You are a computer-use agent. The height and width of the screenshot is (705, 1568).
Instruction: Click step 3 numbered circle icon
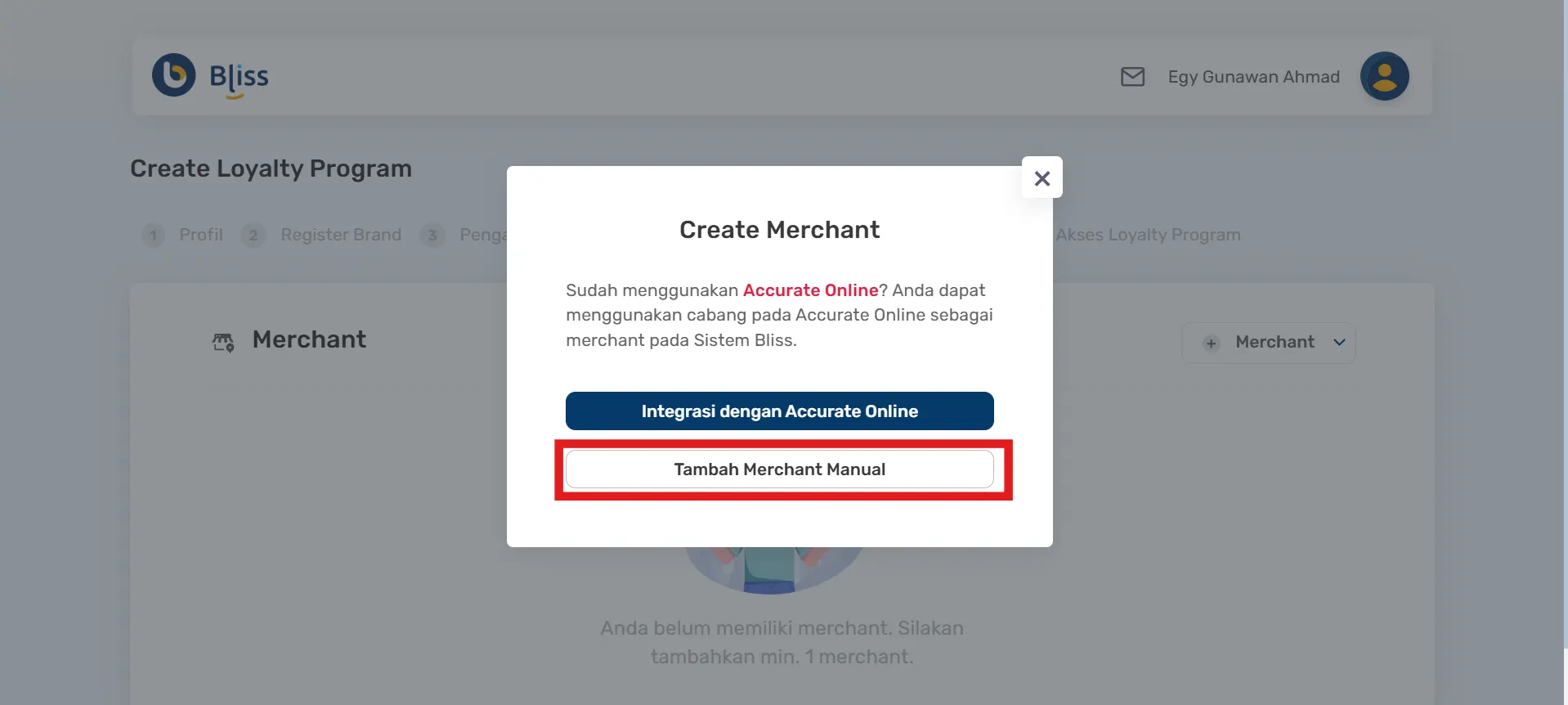click(432, 235)
